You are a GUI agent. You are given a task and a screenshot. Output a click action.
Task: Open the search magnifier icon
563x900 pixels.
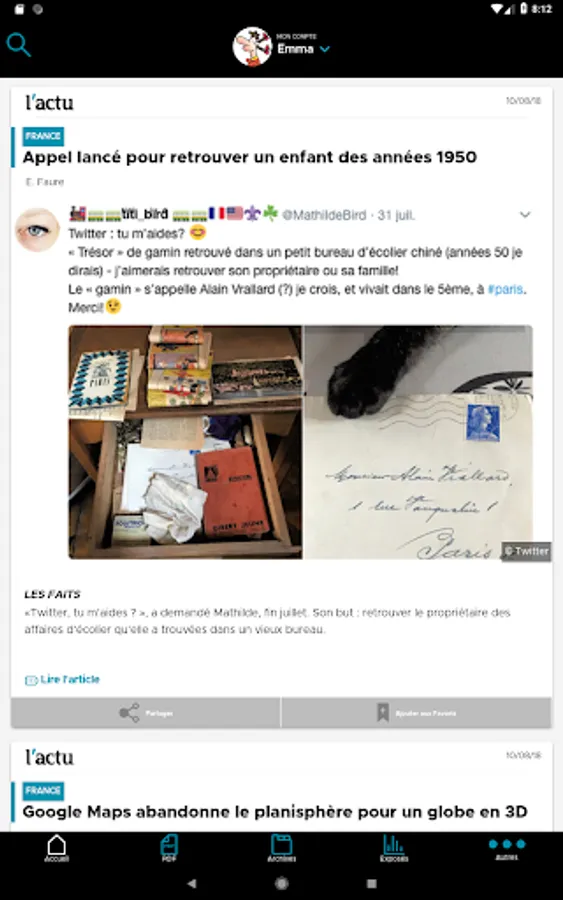[18, 45]
